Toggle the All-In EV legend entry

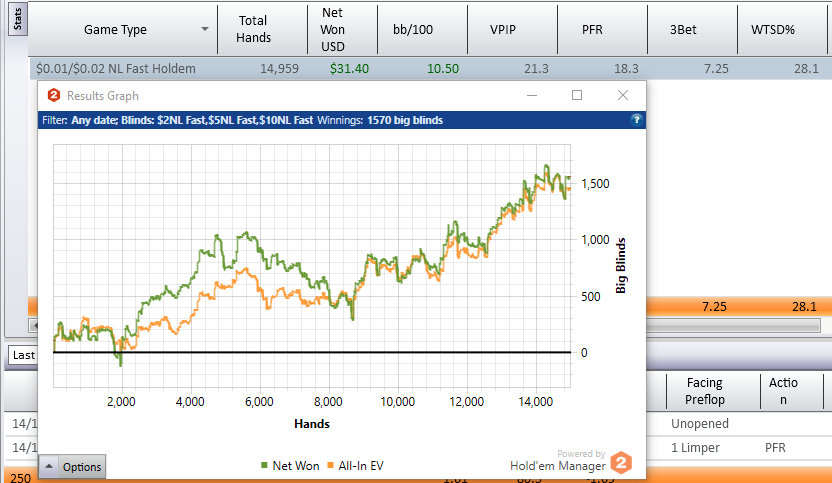356,465
